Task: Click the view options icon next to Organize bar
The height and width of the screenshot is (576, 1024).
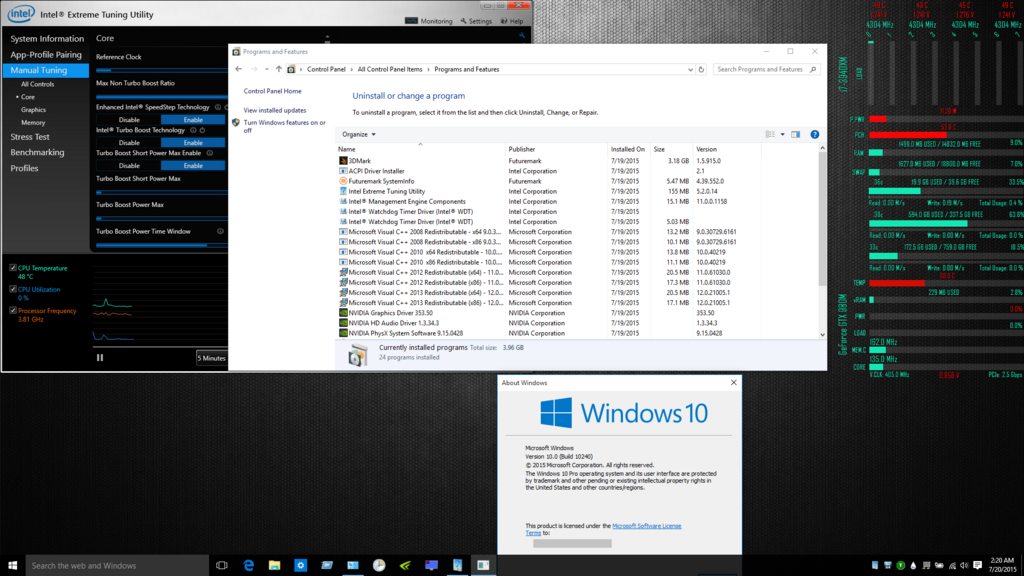Action: (770, 135)
